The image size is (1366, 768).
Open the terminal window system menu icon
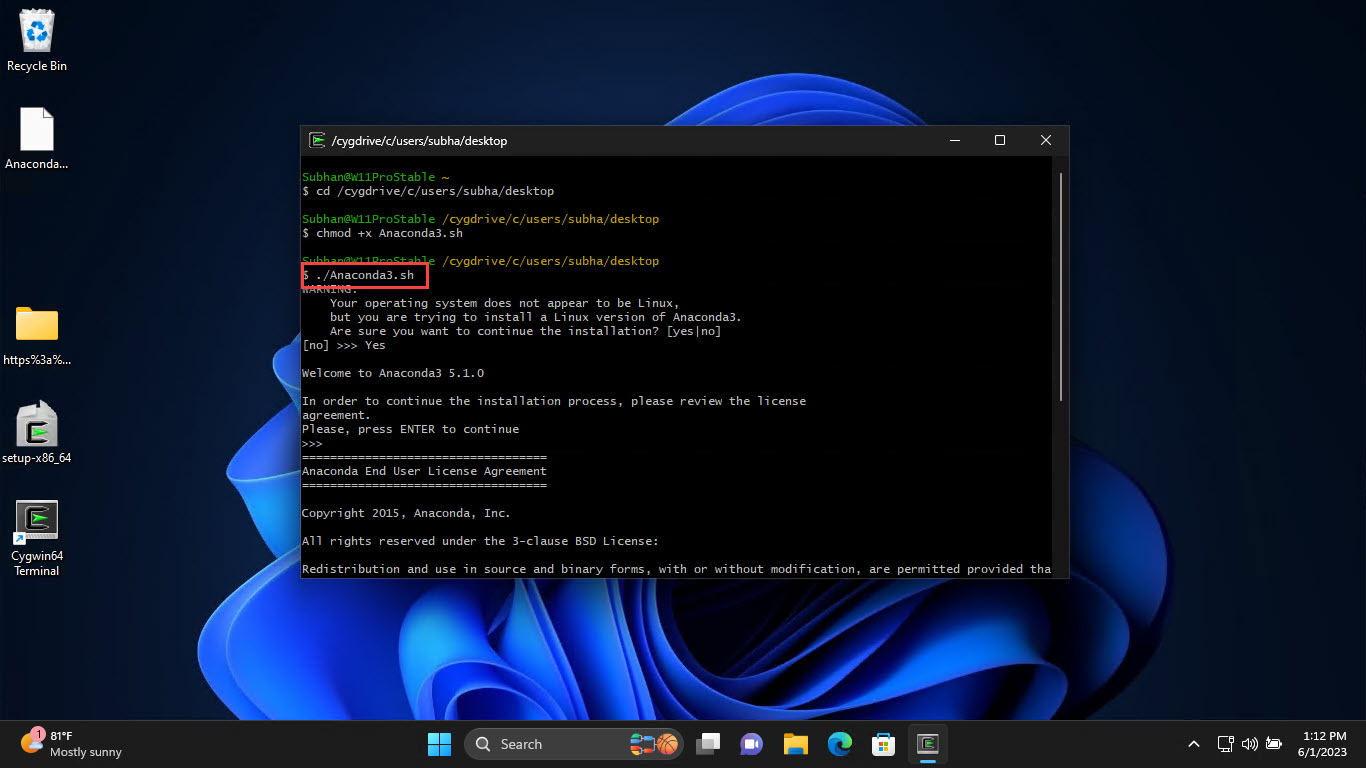(x=318, y=140)
